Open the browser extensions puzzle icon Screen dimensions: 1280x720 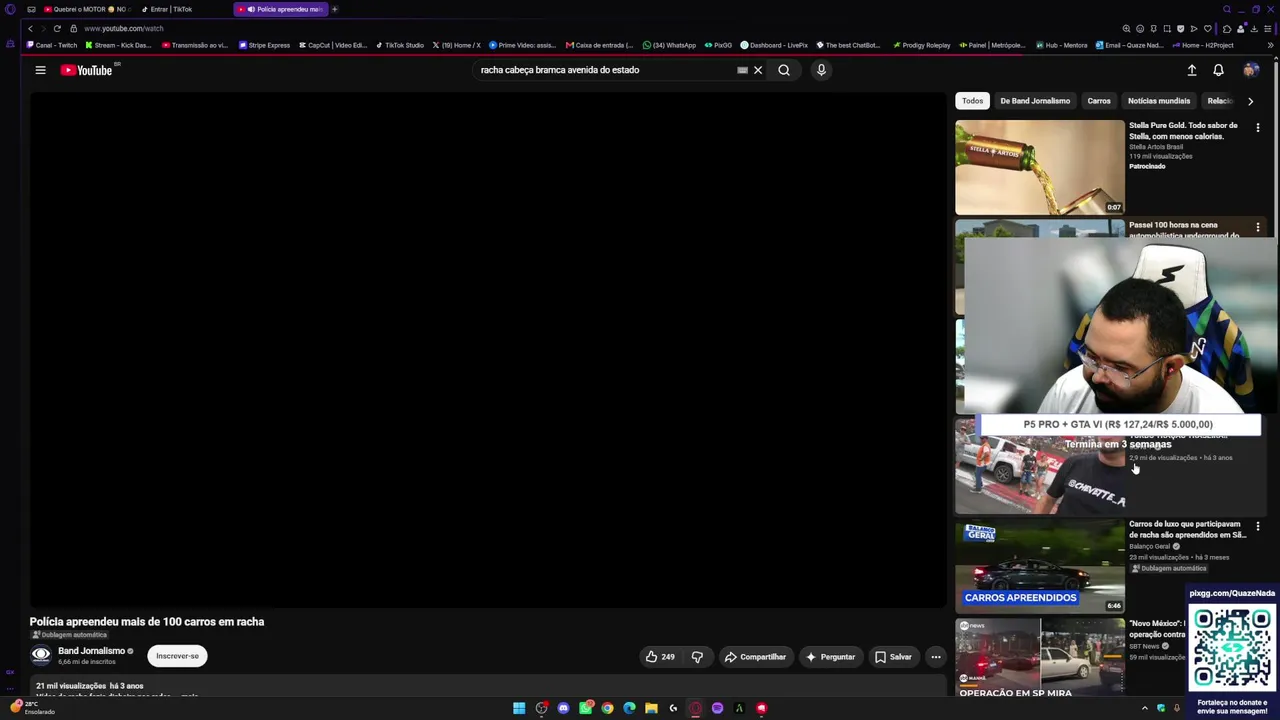pos(1227,28)
